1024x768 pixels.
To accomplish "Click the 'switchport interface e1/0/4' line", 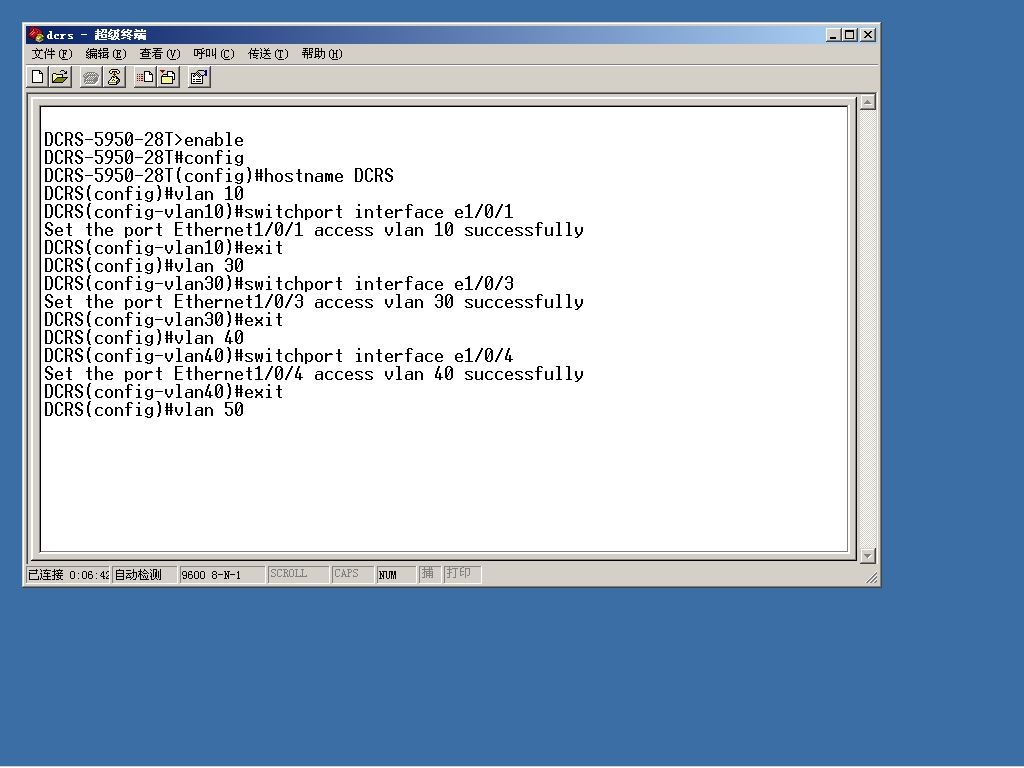I will tap(279, 356).
